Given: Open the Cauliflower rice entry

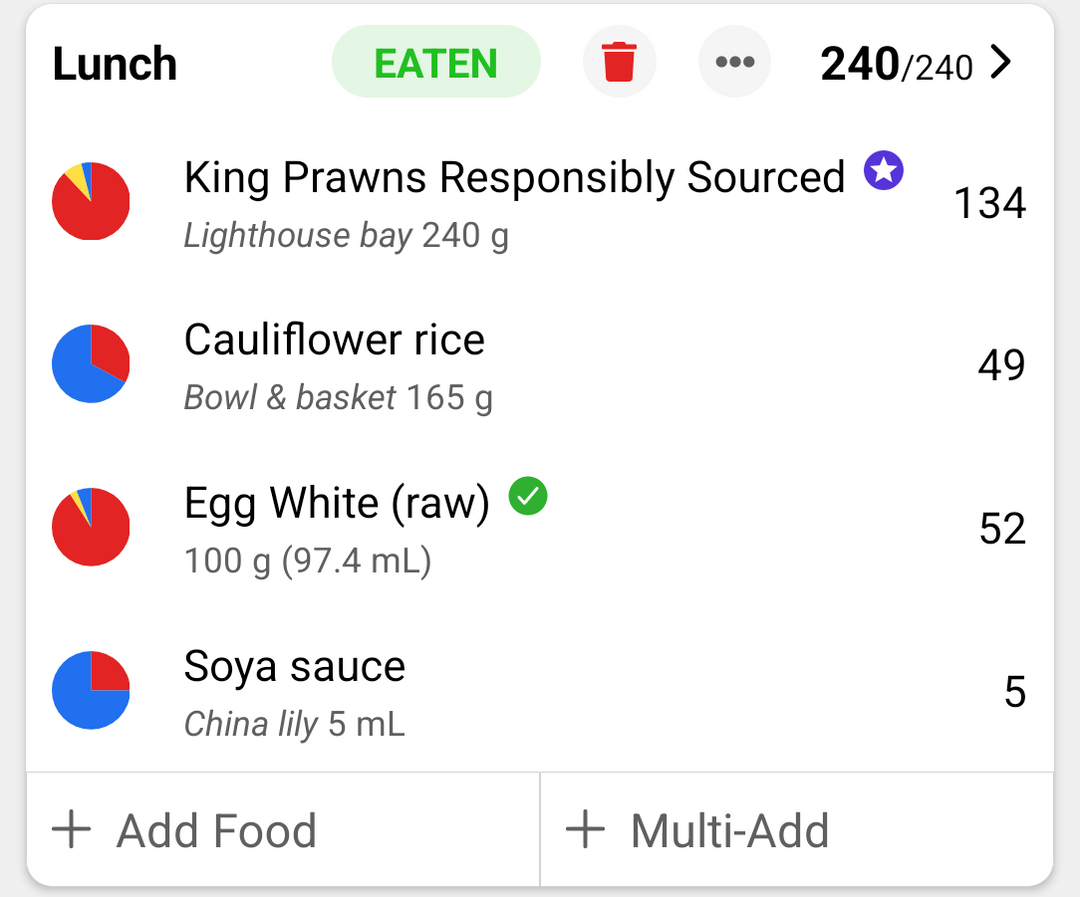Looking at the screenshot, I should (539, 365).
